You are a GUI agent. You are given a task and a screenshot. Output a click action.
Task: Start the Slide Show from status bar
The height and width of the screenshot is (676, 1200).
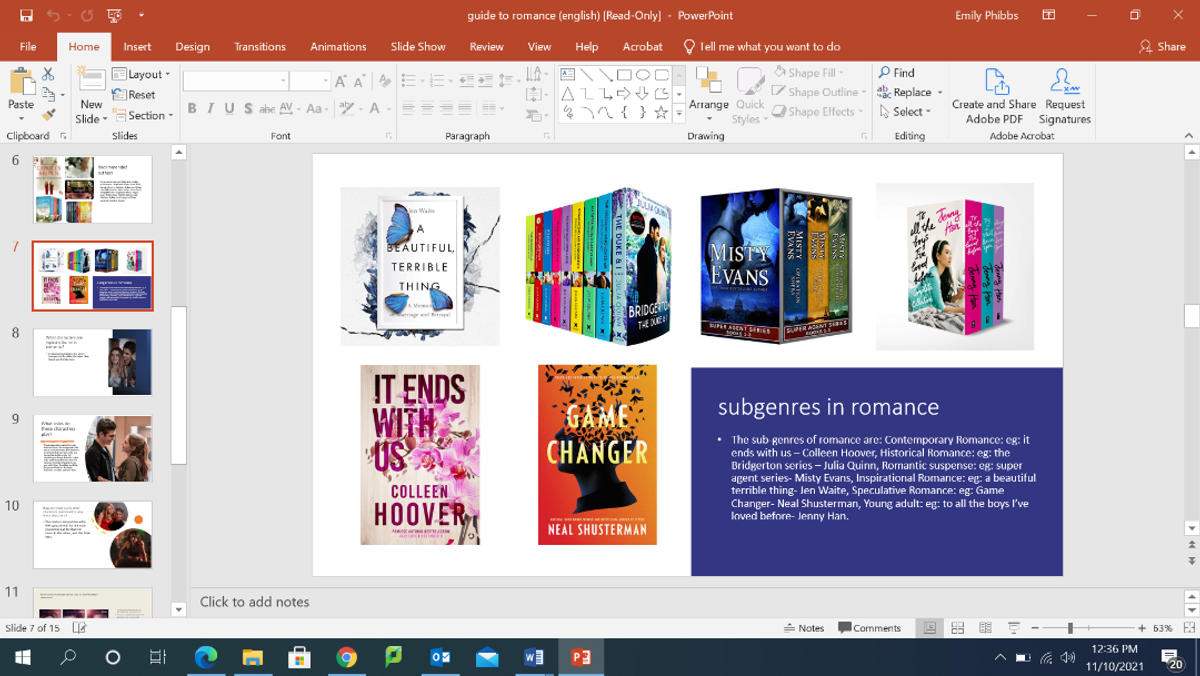click(x=1014, y=628)
